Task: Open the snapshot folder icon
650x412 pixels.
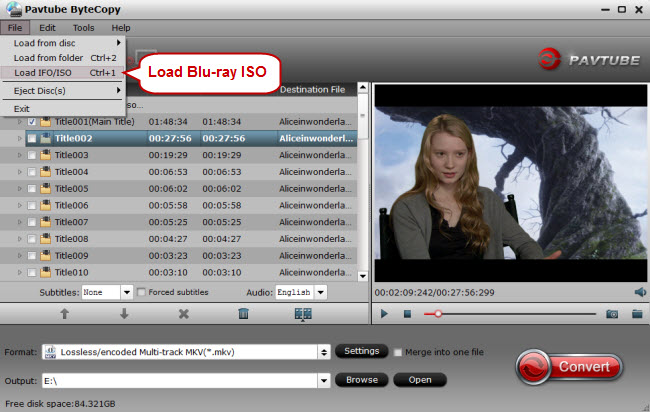Action: pyautogui.click(x=637, y=314)
